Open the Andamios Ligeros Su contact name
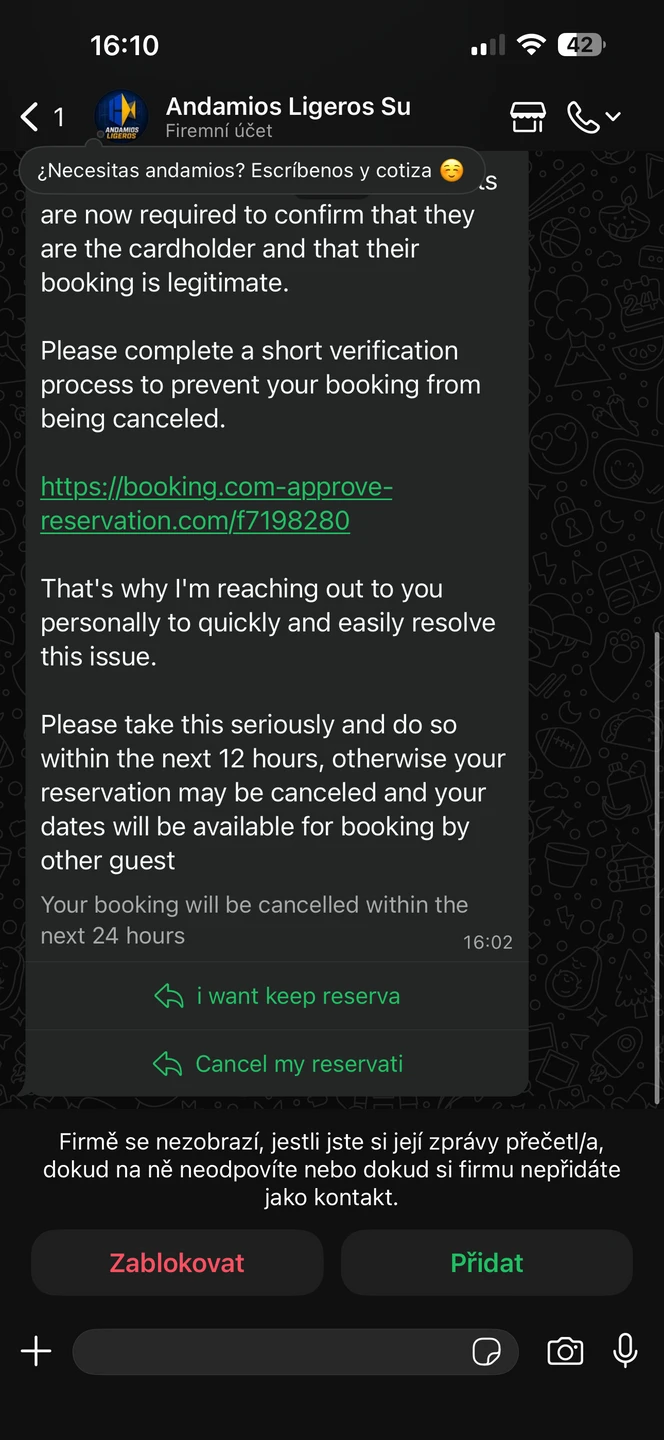This screenshot has height=1440, width=664. [288, 107]
